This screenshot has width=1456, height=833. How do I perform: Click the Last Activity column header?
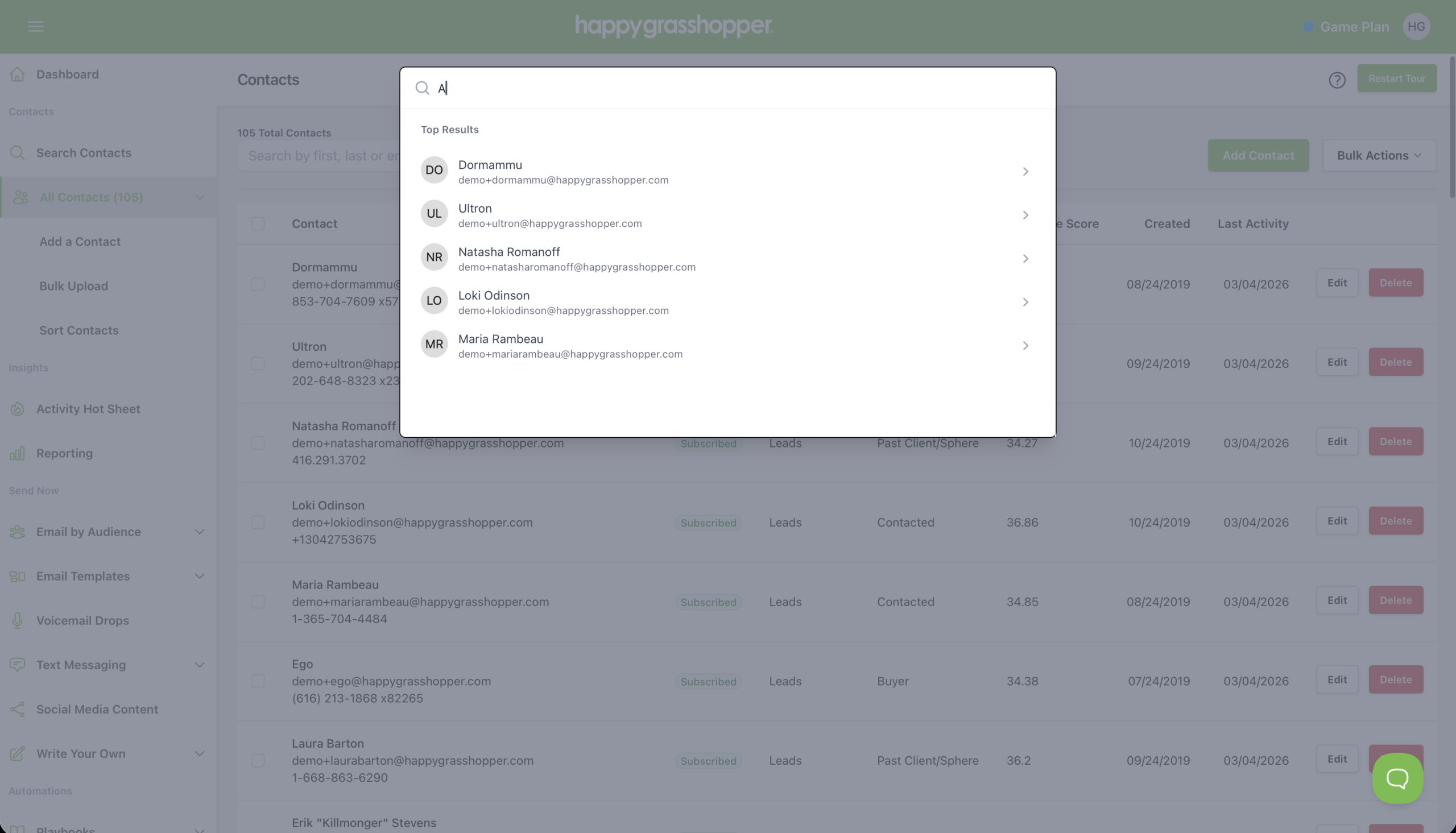coord(1253,223)
